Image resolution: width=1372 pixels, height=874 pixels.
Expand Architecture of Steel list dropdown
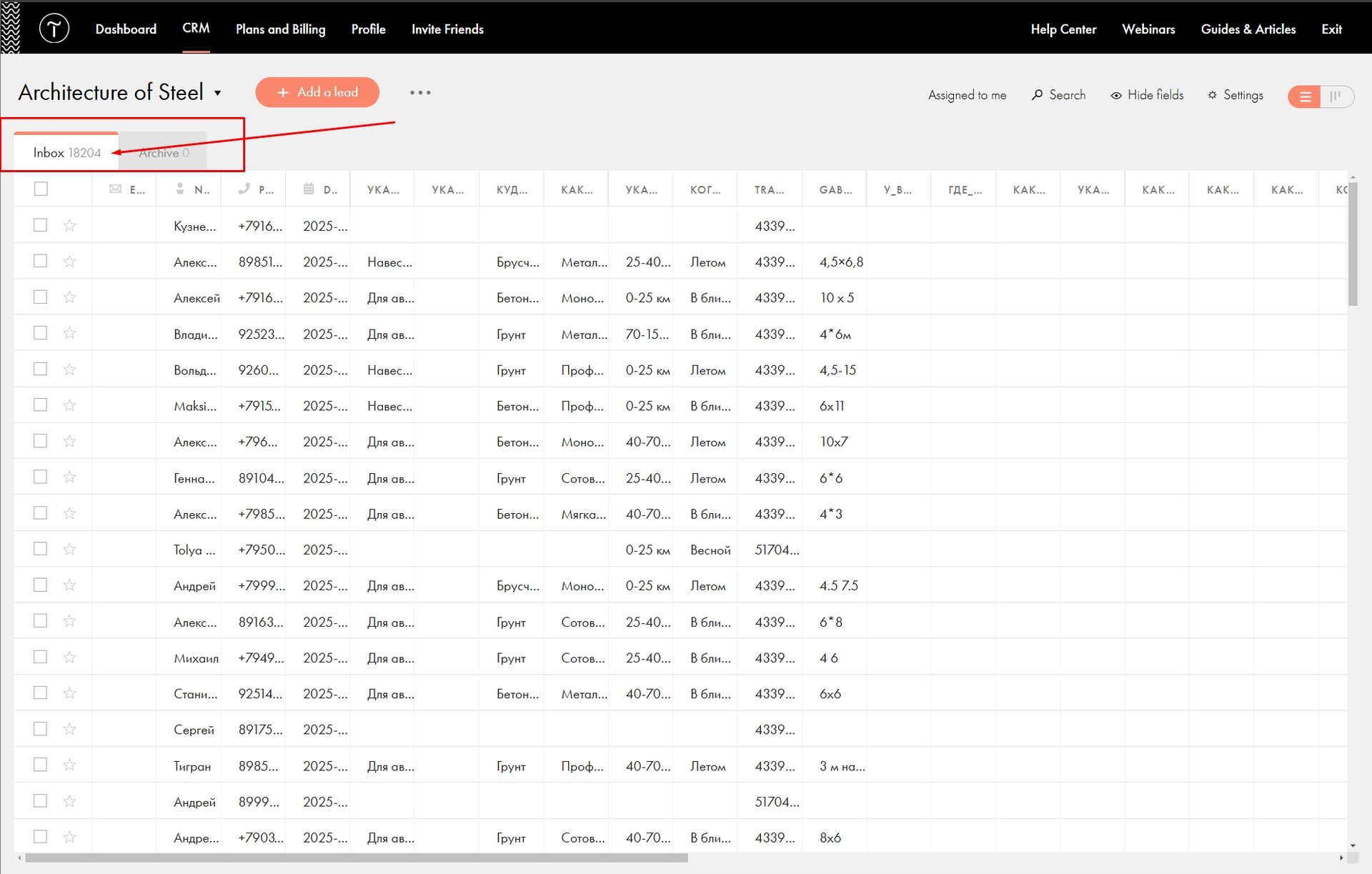click(x=218, y=94)
